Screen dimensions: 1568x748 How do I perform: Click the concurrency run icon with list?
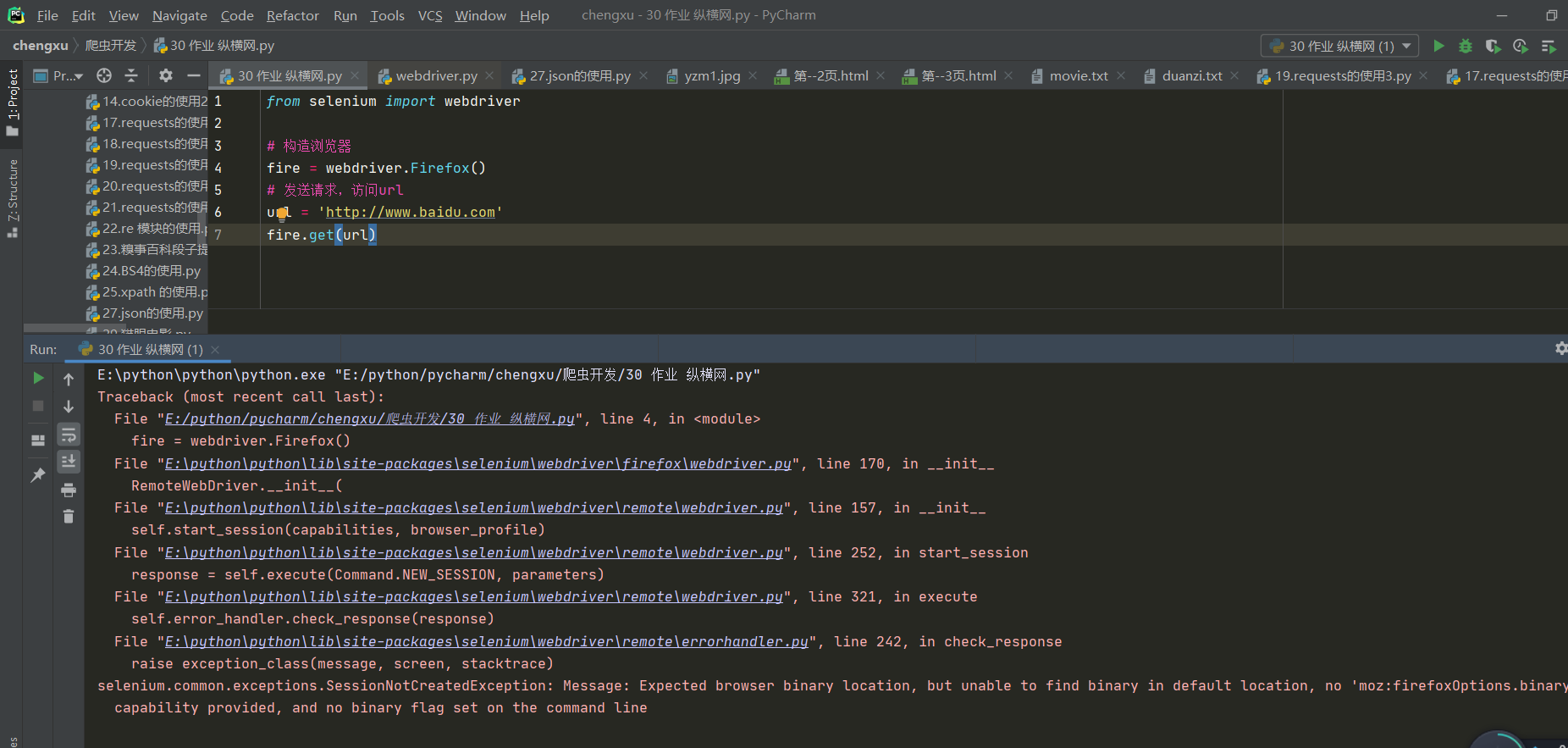coord(1549,46)
